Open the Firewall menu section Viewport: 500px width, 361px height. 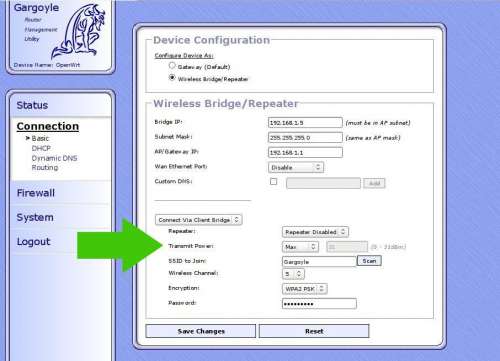[x=36, y=193]
